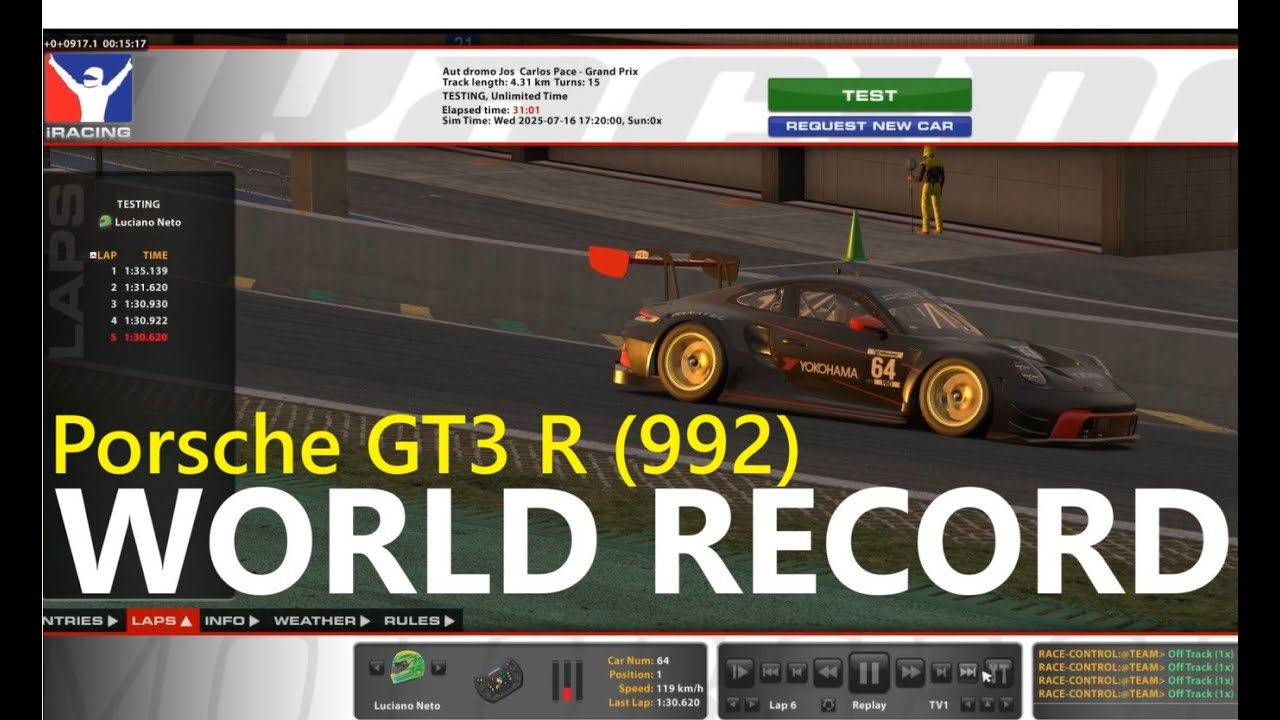Go to next driver arrow beside helmet
Image resolution: width=1280 pixels, height=720 pixels.
[x=438, y=667]
